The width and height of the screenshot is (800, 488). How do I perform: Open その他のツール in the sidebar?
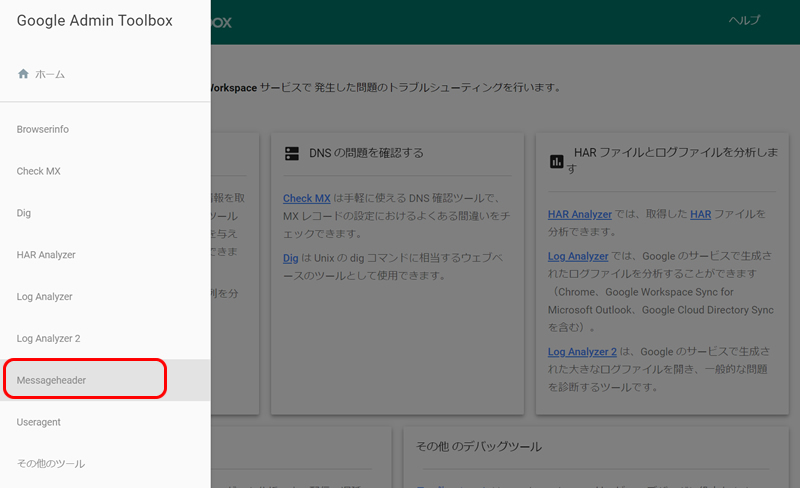coord(51,464)
